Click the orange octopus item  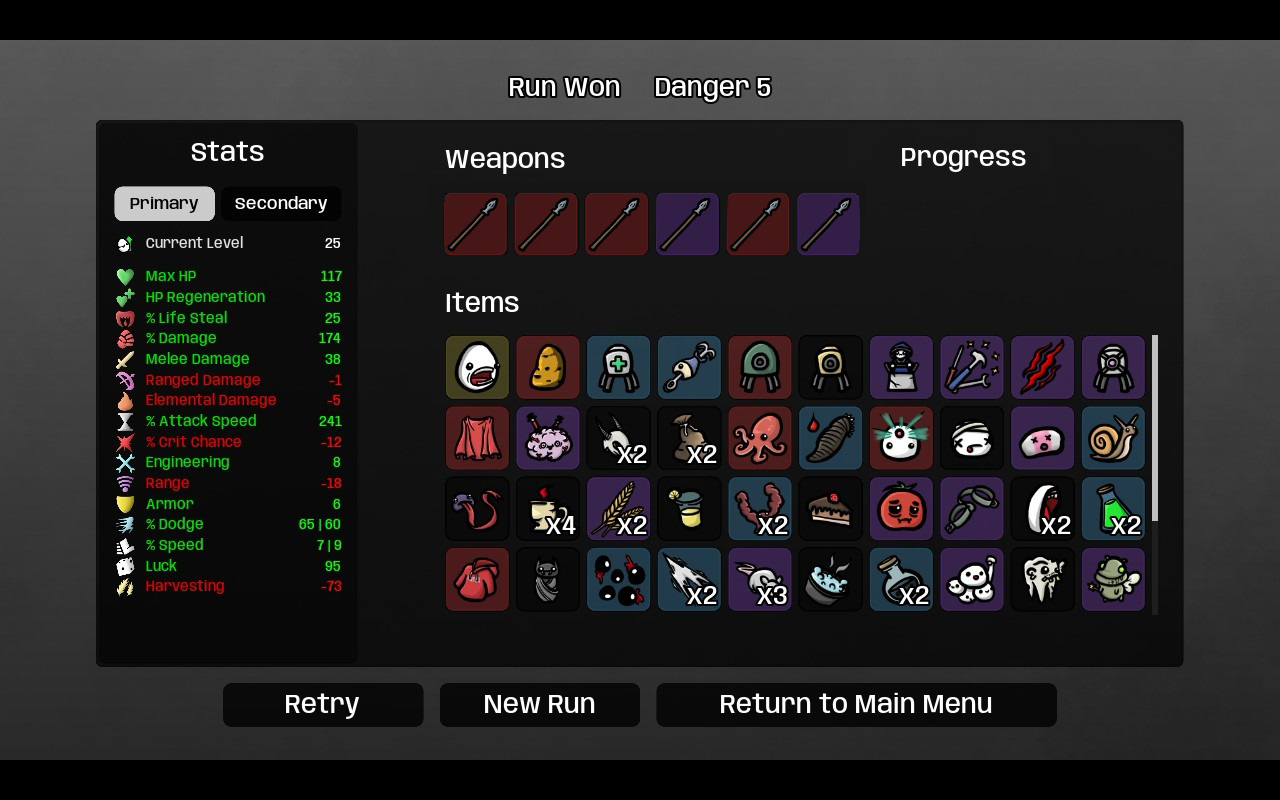[760, 438]
